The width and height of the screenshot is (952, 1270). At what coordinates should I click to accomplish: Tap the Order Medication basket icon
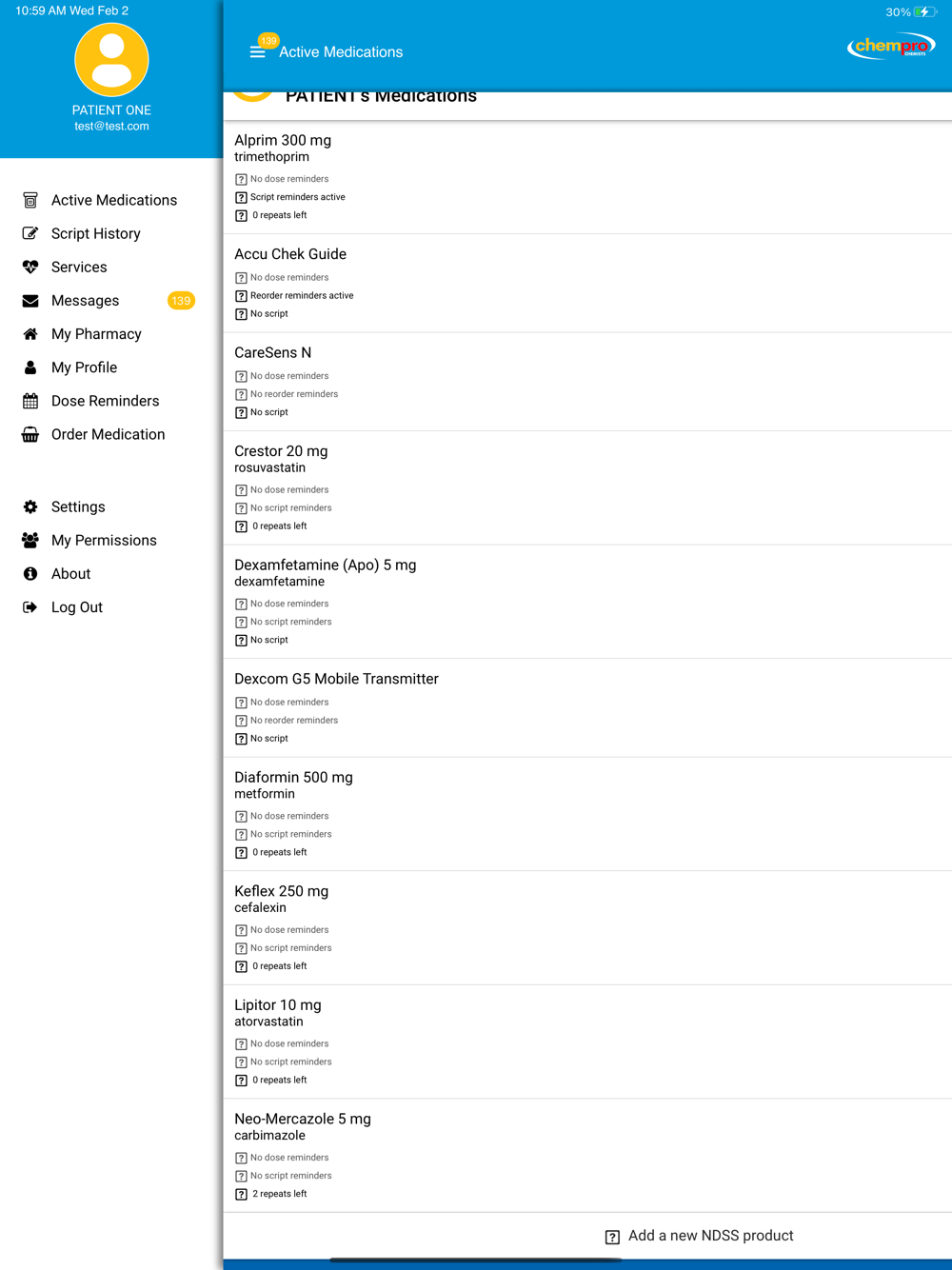(30, 435)
